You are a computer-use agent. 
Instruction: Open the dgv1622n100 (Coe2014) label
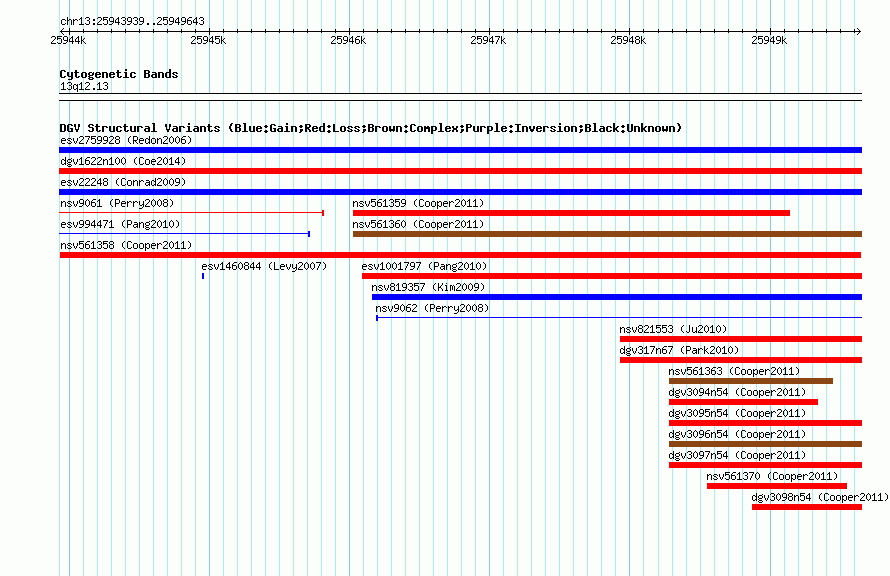[123, 161]
